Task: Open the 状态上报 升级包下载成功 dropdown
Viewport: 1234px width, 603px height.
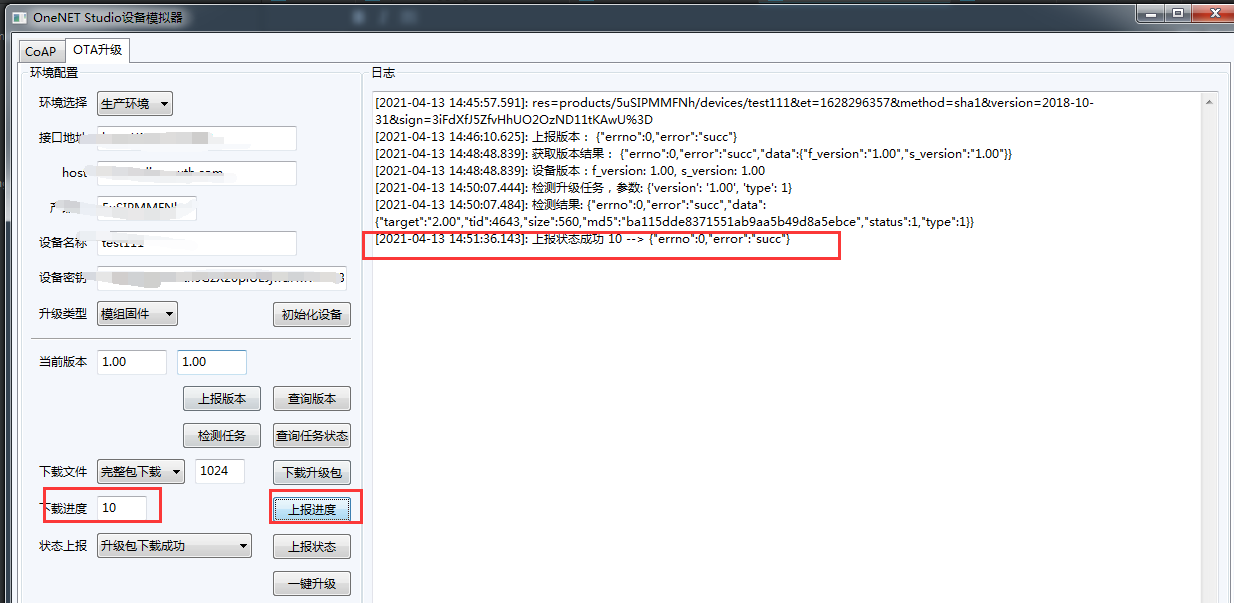Action: [x=173, y=546]
